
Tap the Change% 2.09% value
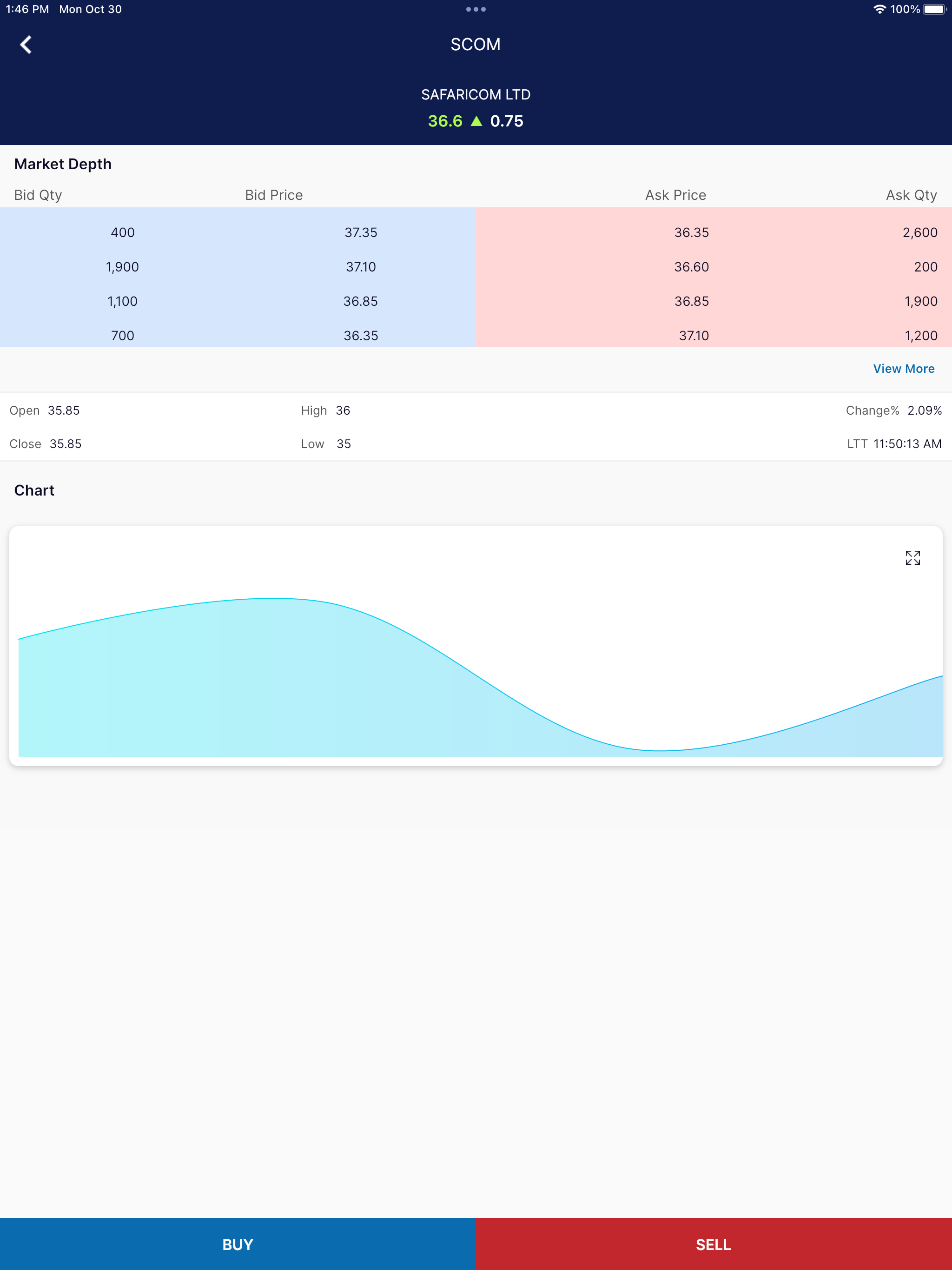coord(924,410)
